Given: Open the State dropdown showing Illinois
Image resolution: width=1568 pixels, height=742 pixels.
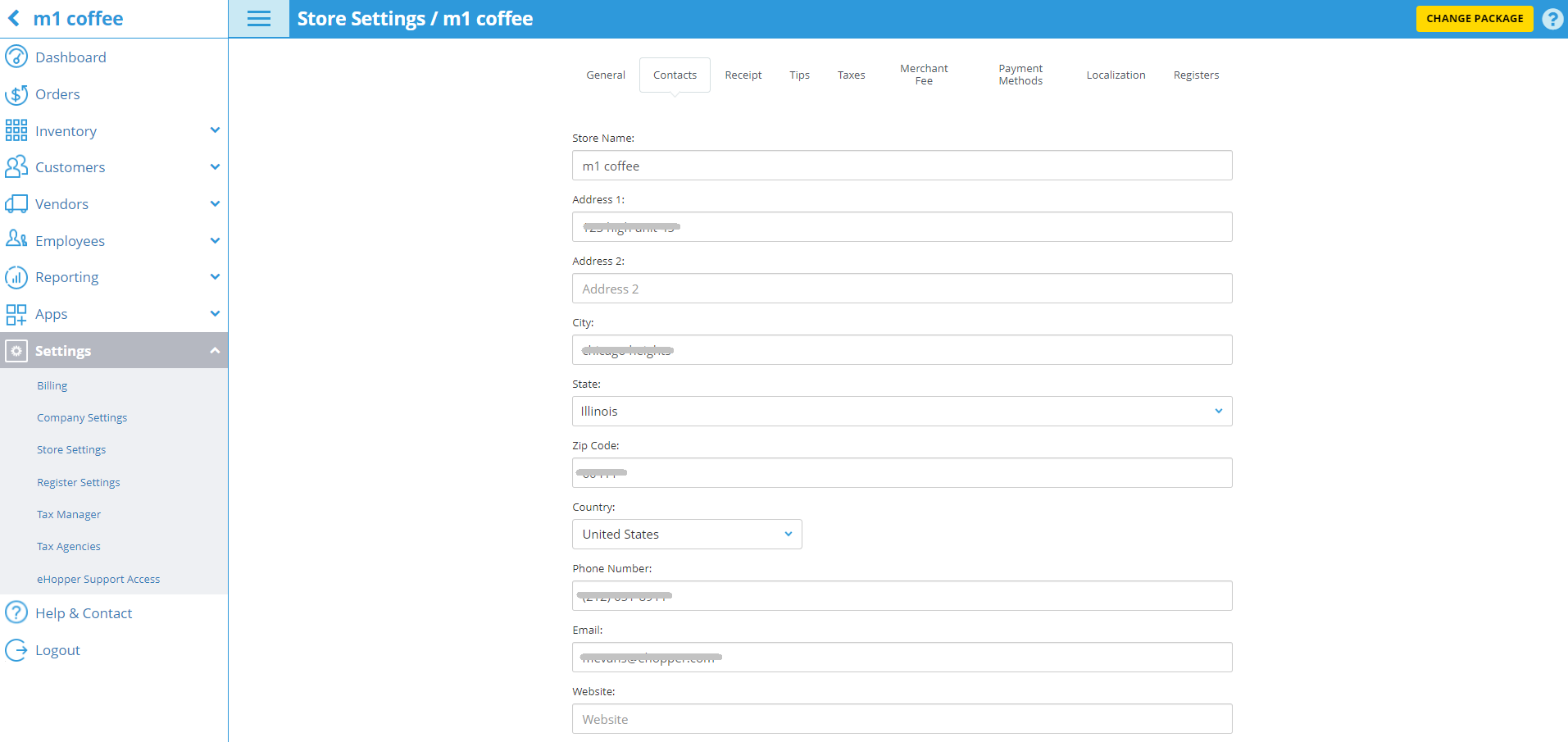Looking at the screenshot, I should (902, 412).
